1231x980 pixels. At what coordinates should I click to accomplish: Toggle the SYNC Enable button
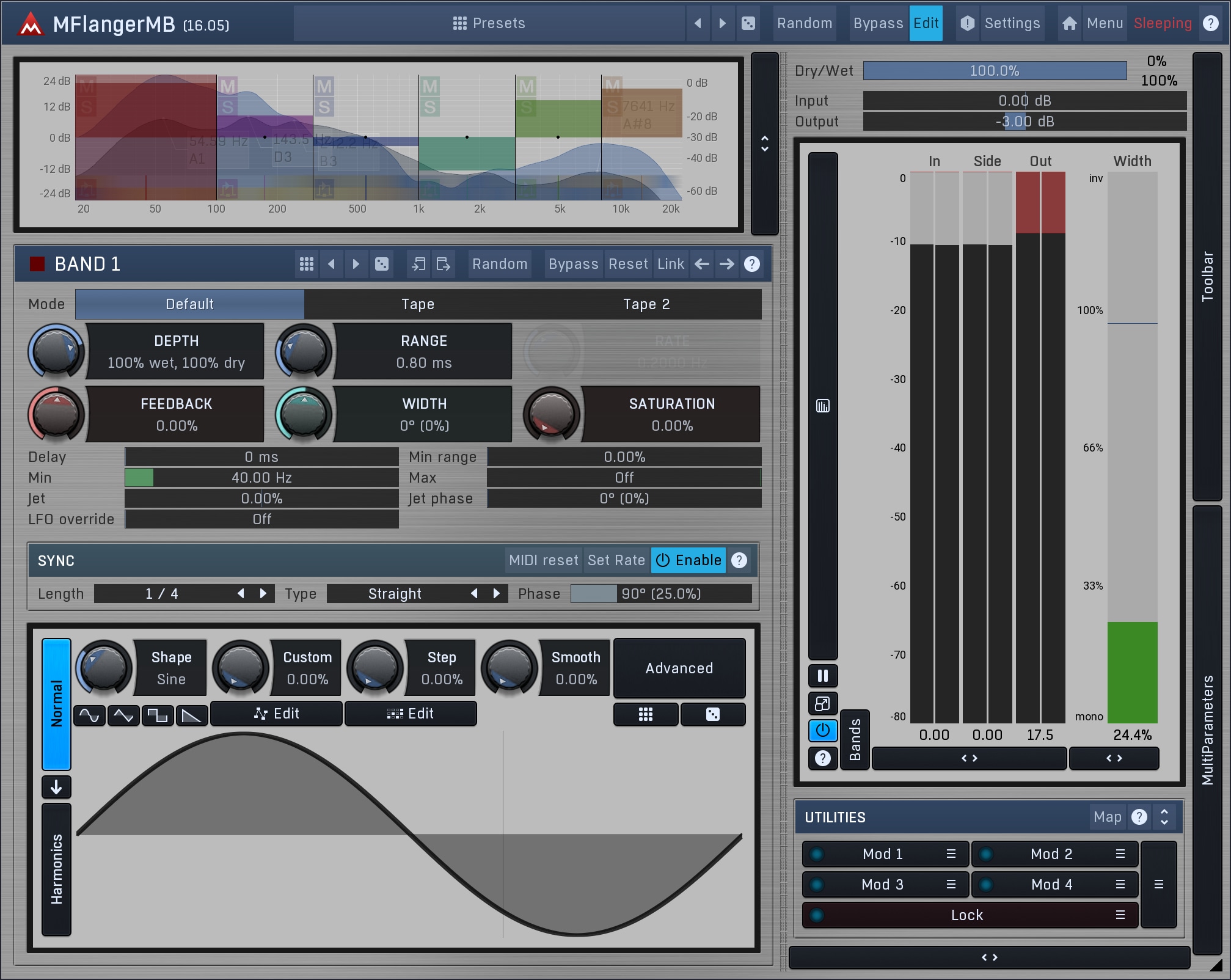point(689,560)
